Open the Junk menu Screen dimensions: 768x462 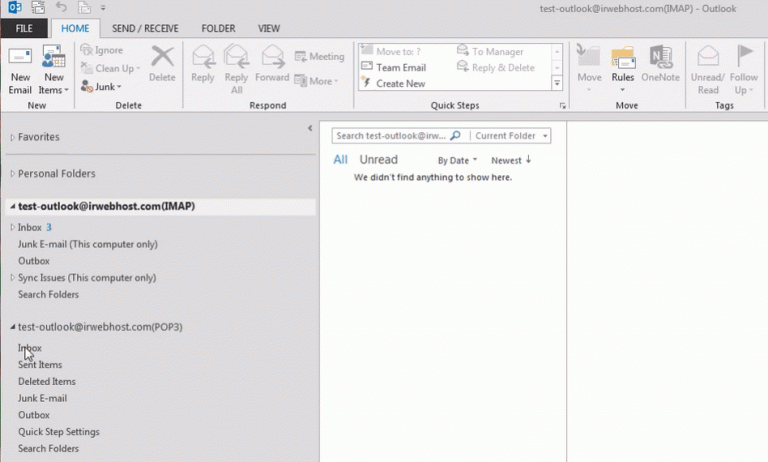coord(101,87)
